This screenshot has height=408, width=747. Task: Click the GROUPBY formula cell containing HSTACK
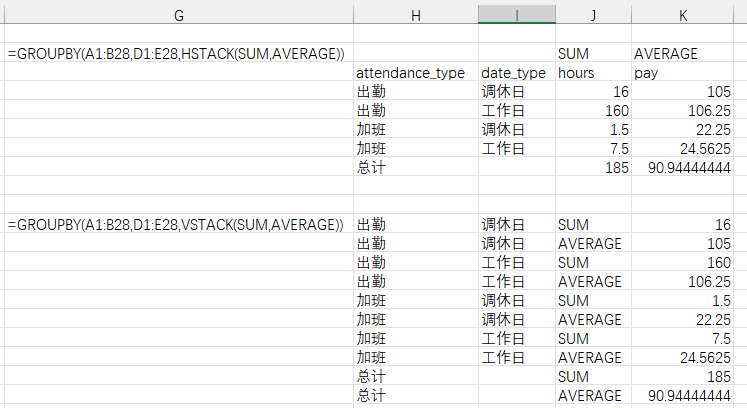point(178,53)
